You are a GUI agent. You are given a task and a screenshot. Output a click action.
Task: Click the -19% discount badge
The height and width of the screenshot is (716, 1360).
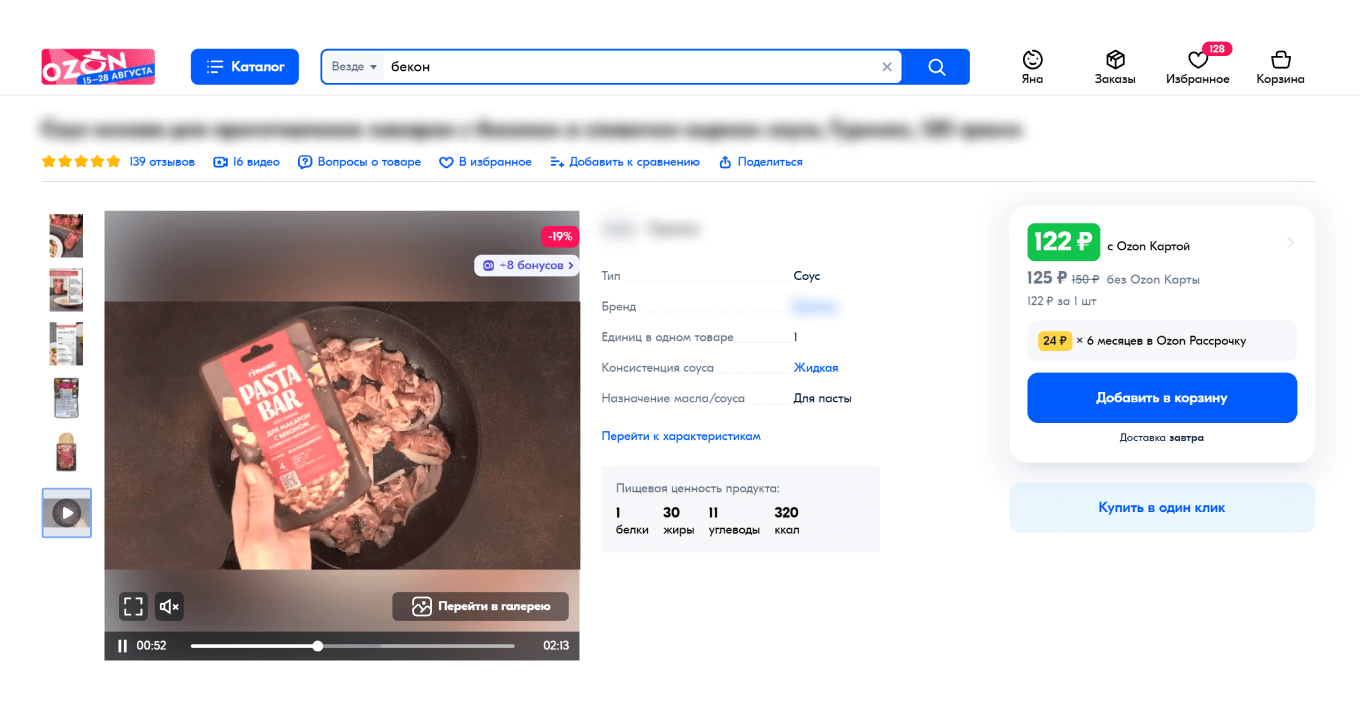point(560,237)
